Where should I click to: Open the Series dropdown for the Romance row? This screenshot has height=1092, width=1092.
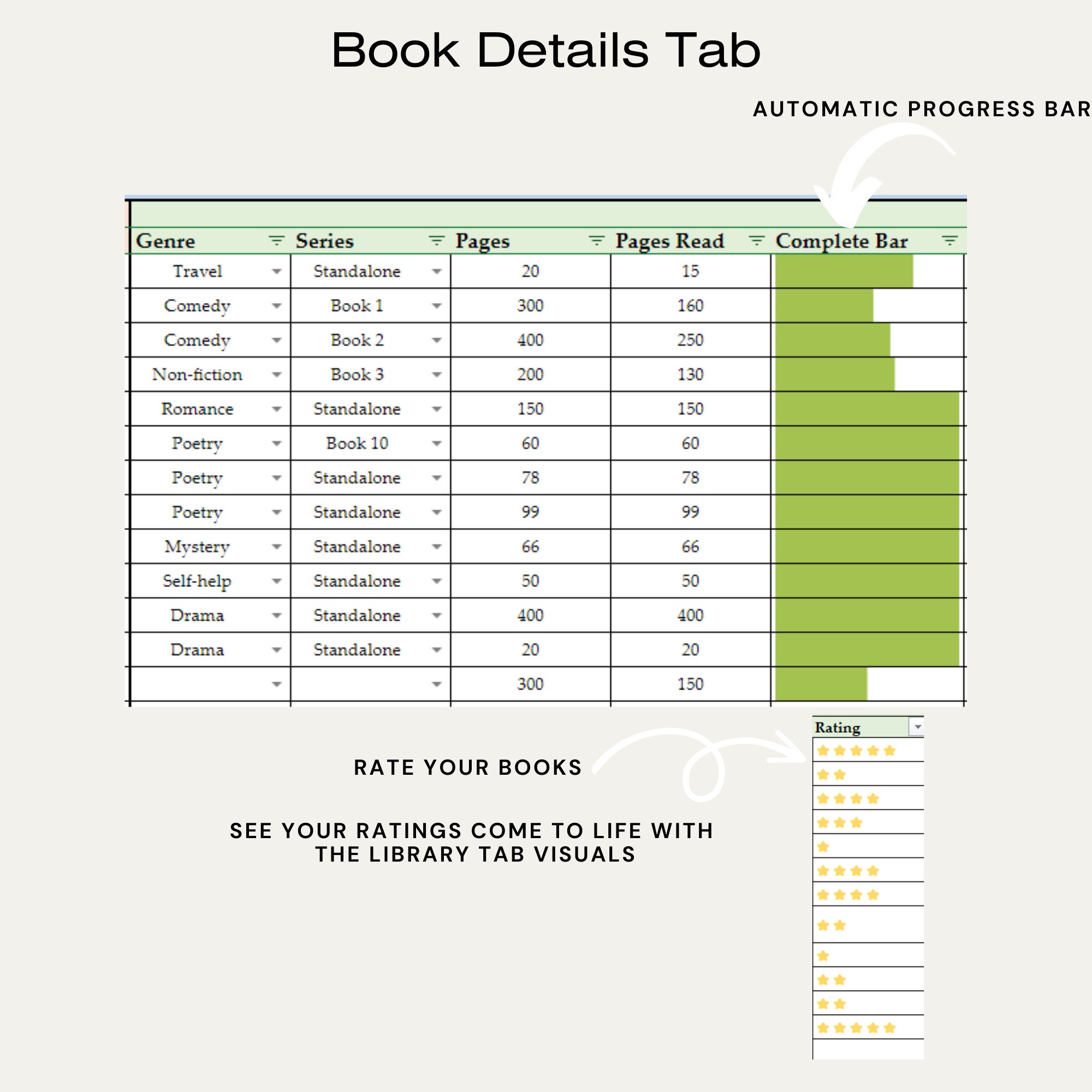436,408
